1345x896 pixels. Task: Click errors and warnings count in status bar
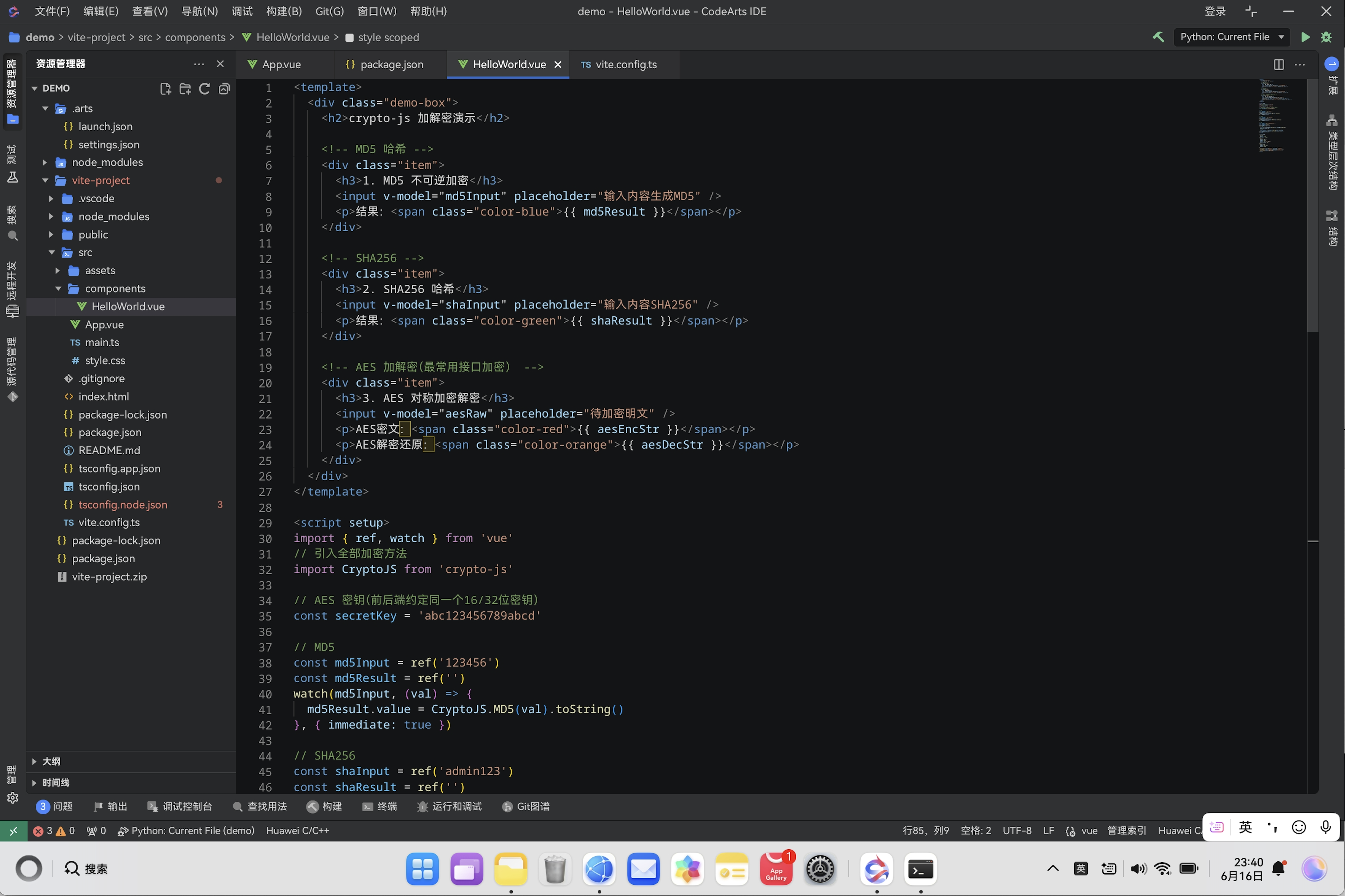(54, 831)
